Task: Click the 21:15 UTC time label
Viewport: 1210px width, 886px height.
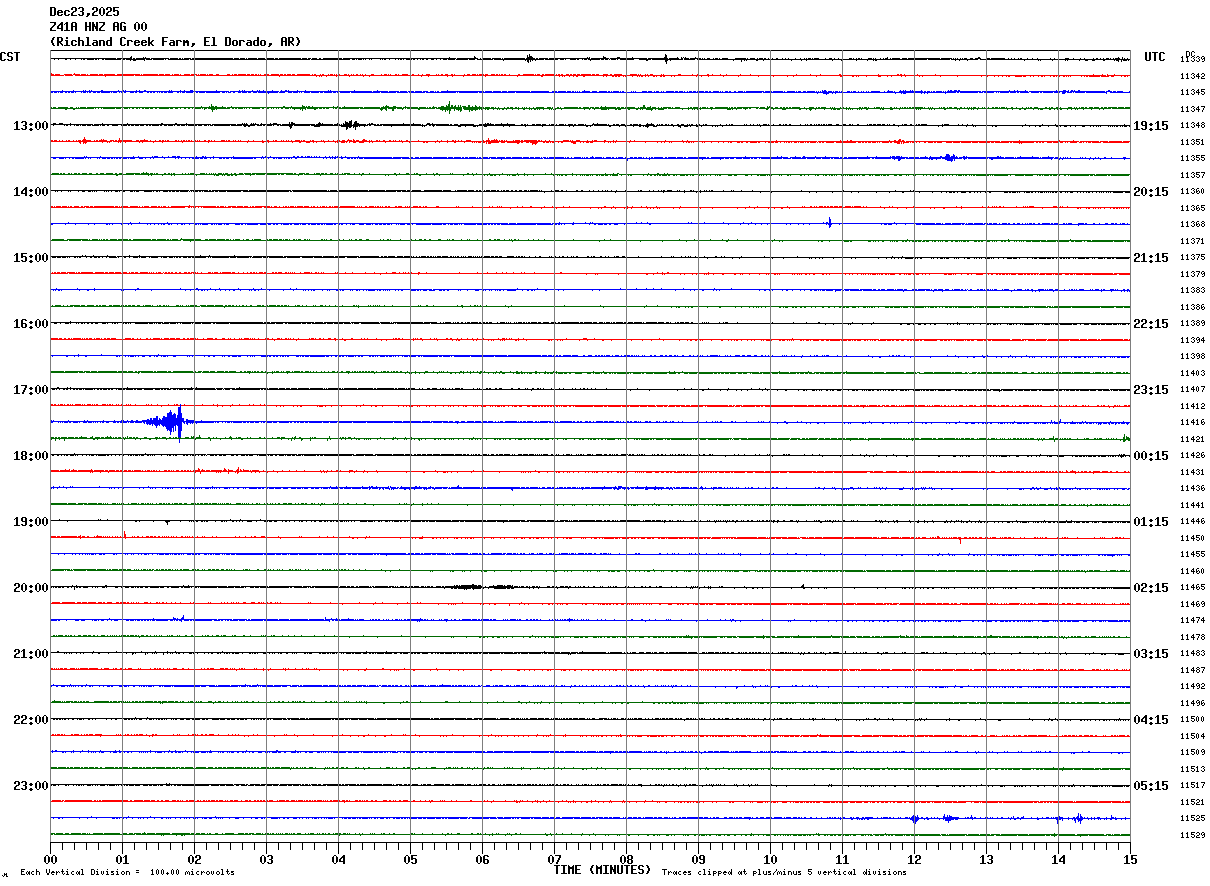Action: point(1151,258)
